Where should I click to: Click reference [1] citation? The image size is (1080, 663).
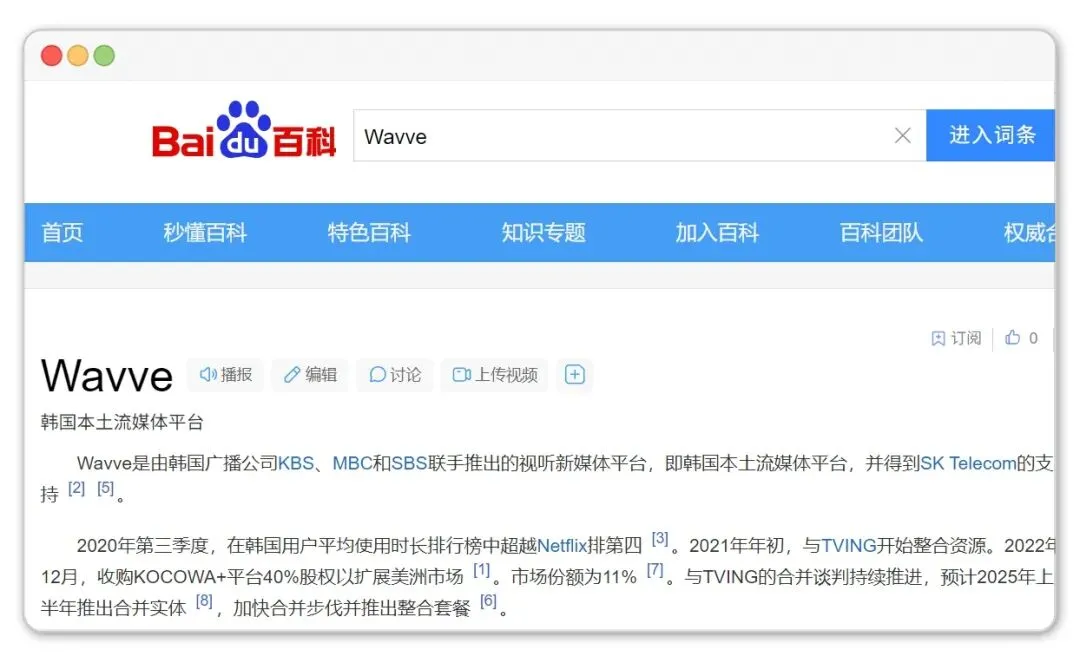pyautogui.click(x=481, y=570)
